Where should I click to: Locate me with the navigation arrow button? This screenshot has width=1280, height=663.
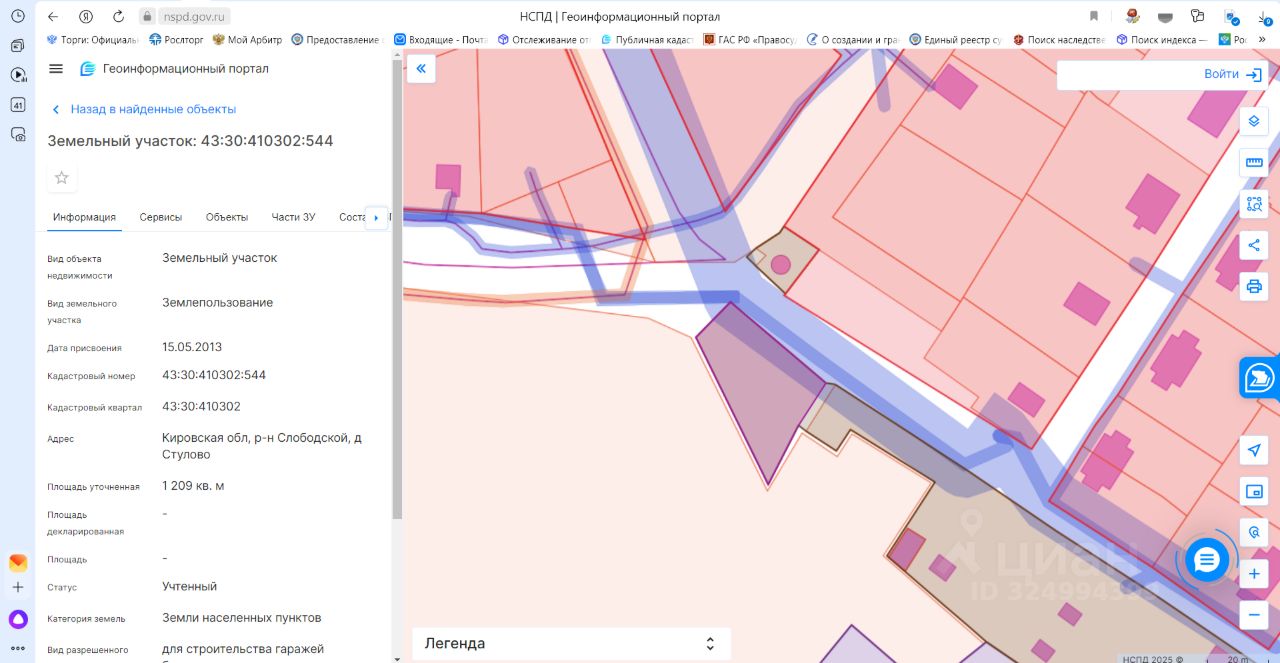click(x=1254, y=450)
